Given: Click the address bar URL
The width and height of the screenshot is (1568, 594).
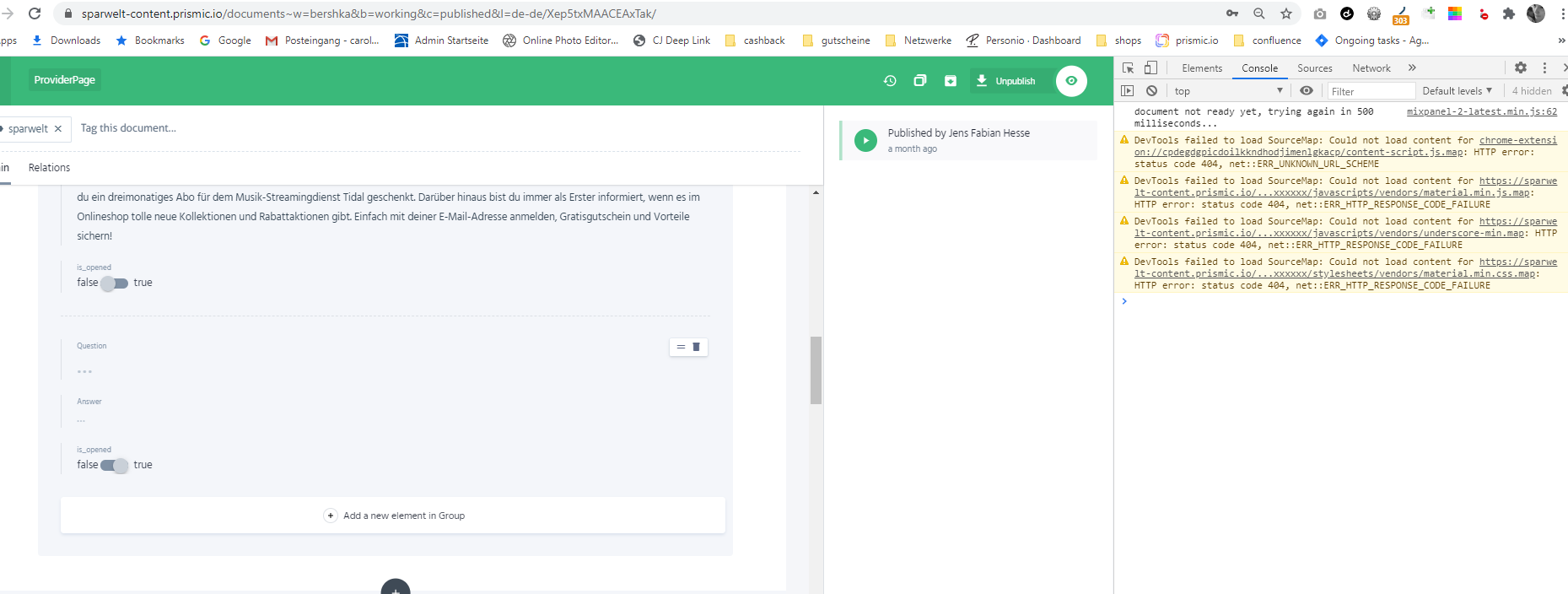Looking at the screenshot, I should [369, 13].
